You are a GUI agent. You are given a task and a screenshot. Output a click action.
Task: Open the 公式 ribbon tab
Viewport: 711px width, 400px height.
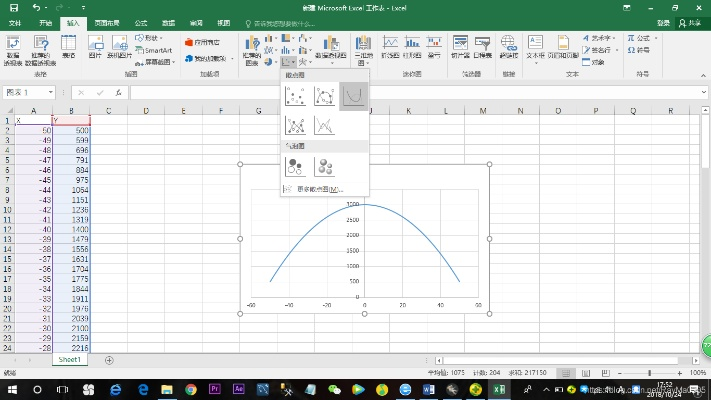(141, 22)
